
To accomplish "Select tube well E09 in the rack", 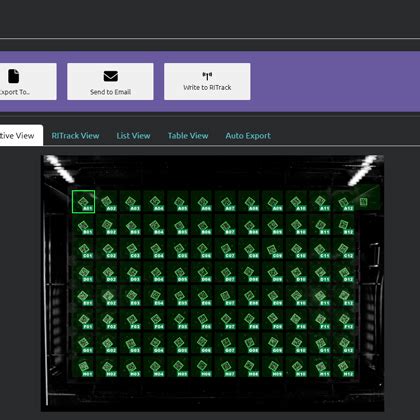I will (x=273, y=296).
